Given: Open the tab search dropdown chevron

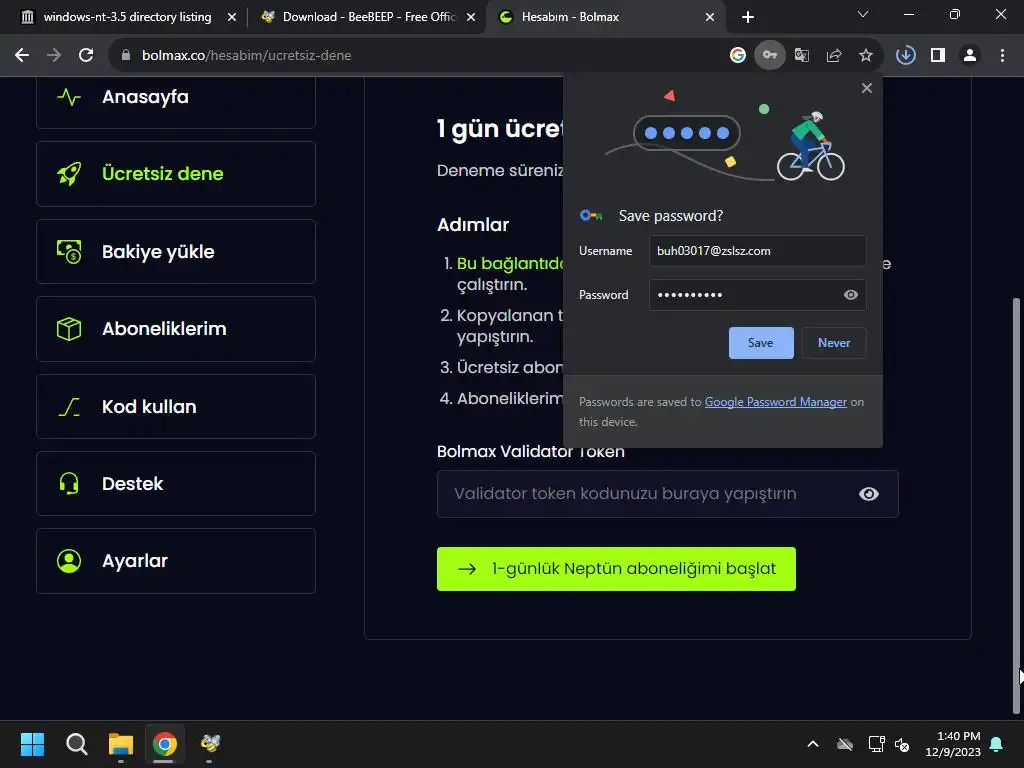Looking at the screenshot, I should pos(863,14).
